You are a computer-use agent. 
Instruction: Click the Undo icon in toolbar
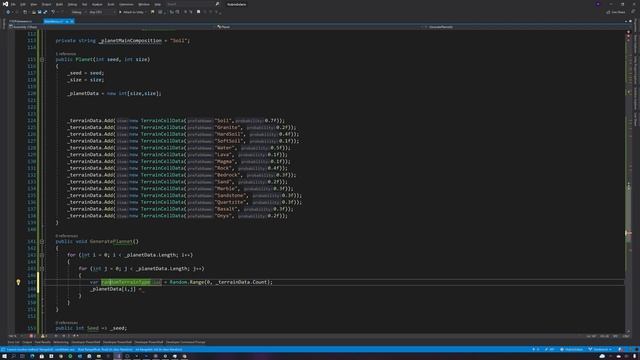(x=53, y=12)
